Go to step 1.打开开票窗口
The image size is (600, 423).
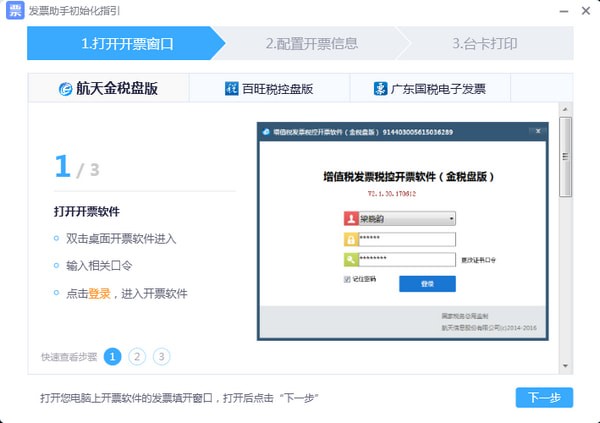tap(126, 43)
